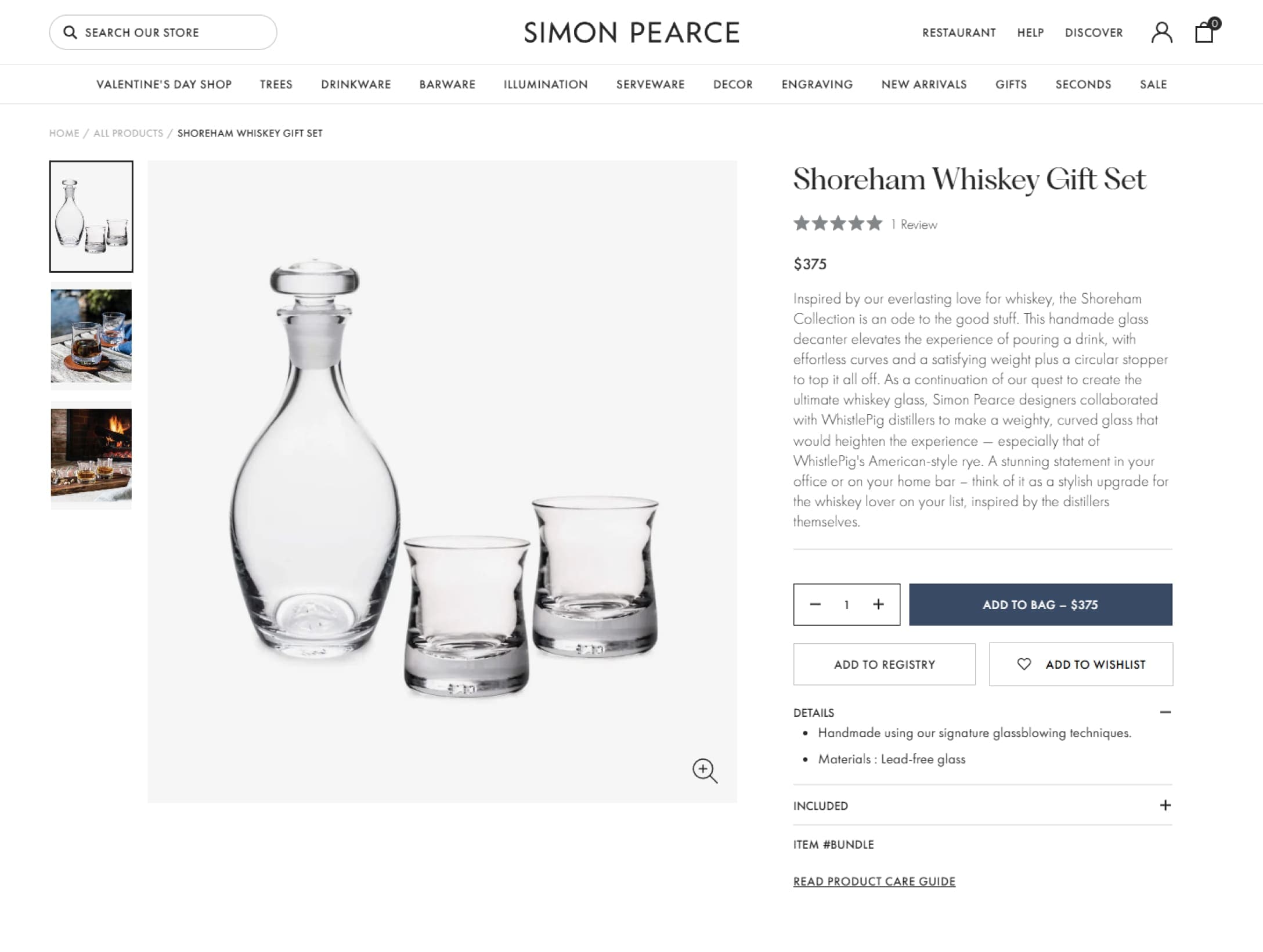Click the heart Add to Wishlist button

(1081, 664)
